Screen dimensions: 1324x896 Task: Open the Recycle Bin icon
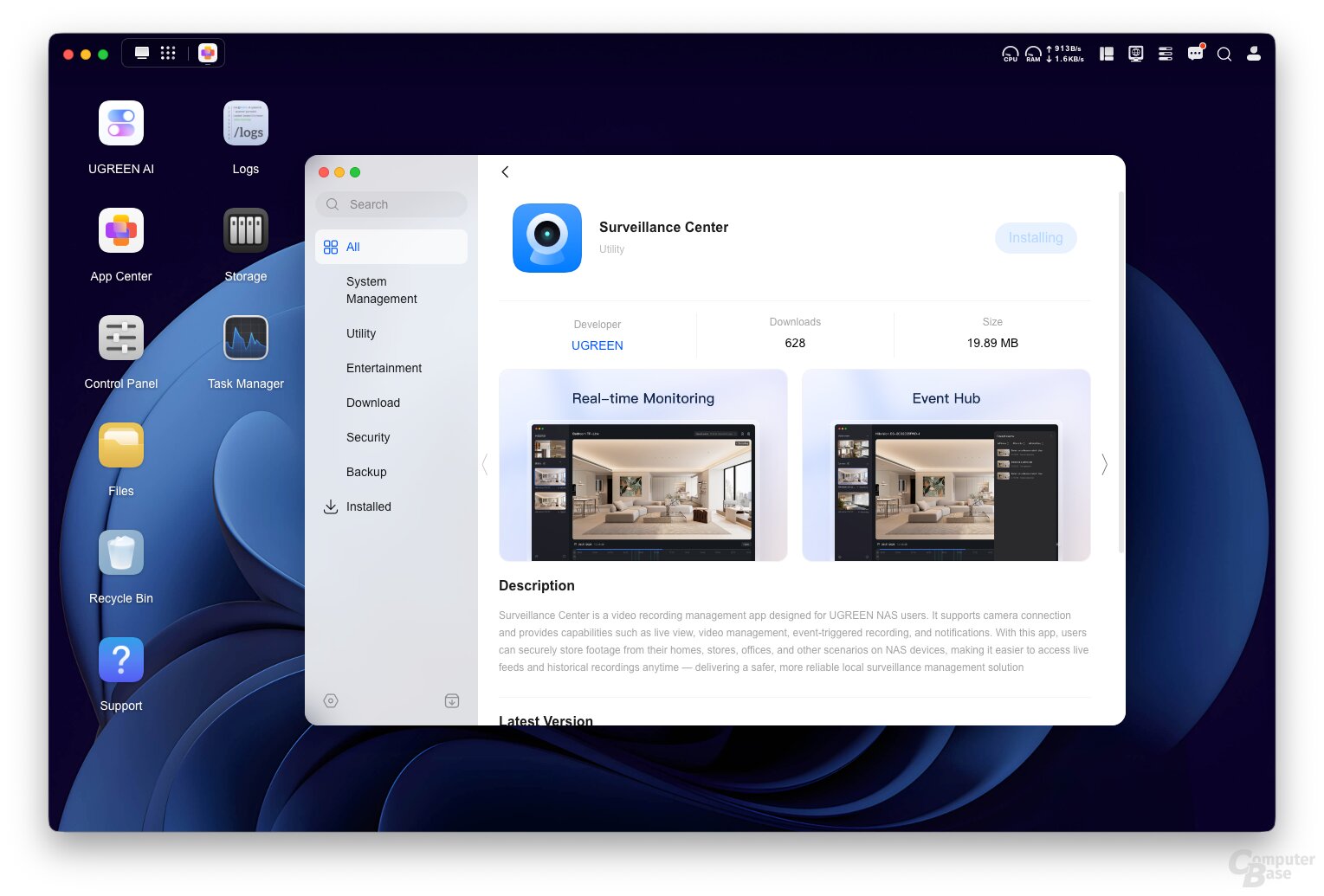coord(121,553)
